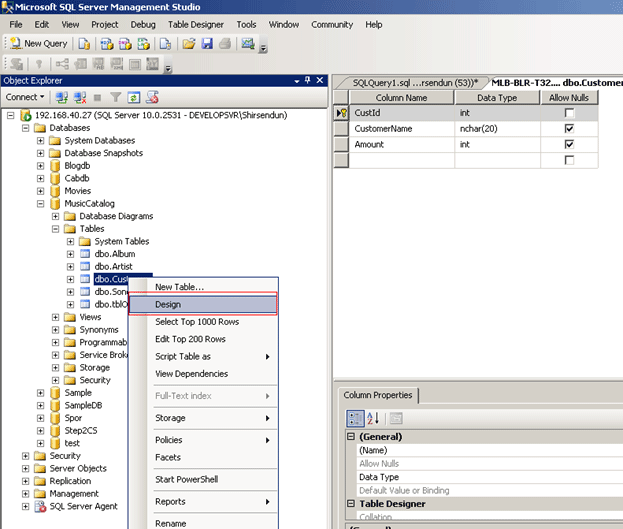The width and height of the screenshot is (623, 529).
Task: Expand the Blogdb database node
Action: 41,166
